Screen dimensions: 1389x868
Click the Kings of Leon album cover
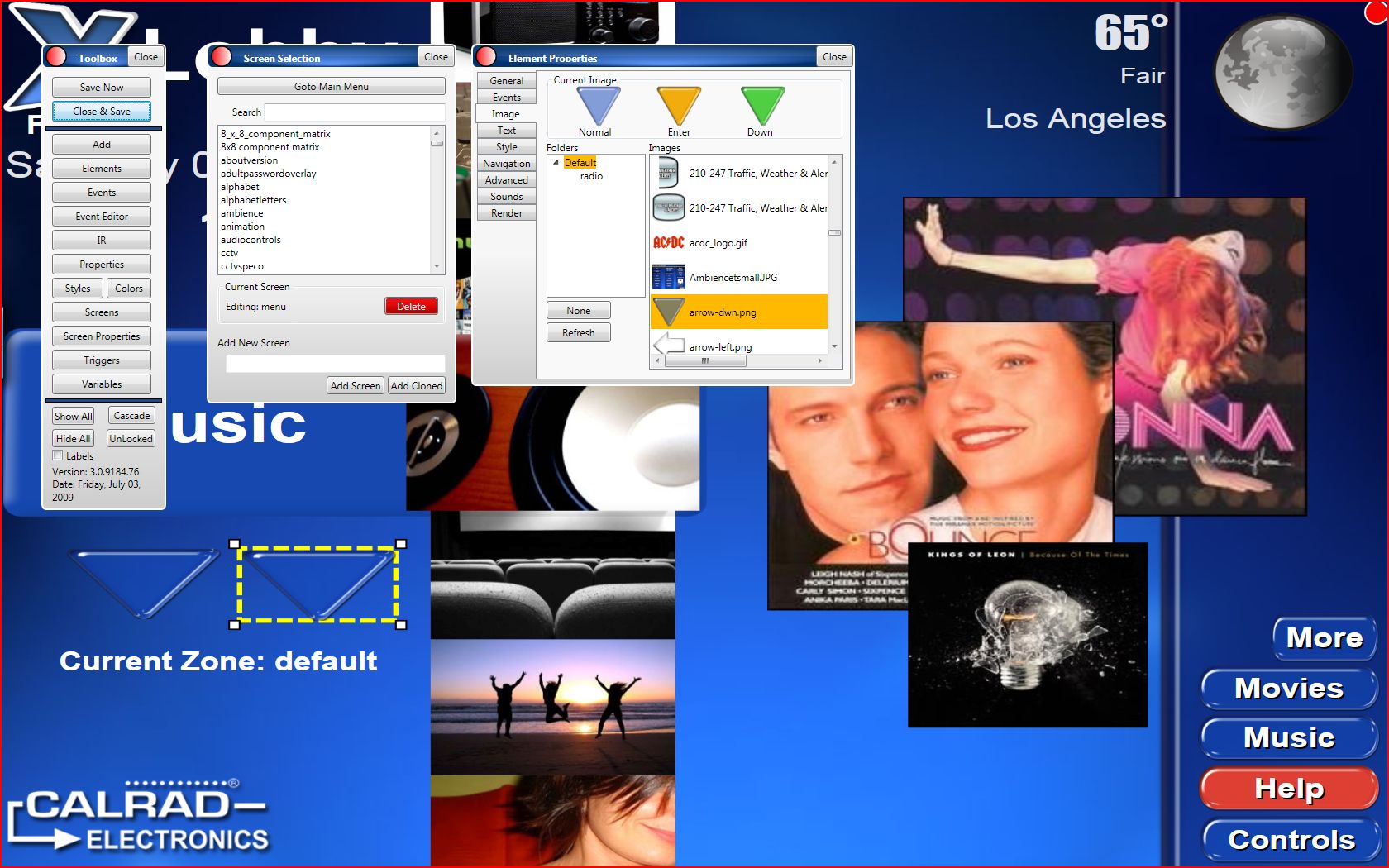click(x=1028, y=635)
